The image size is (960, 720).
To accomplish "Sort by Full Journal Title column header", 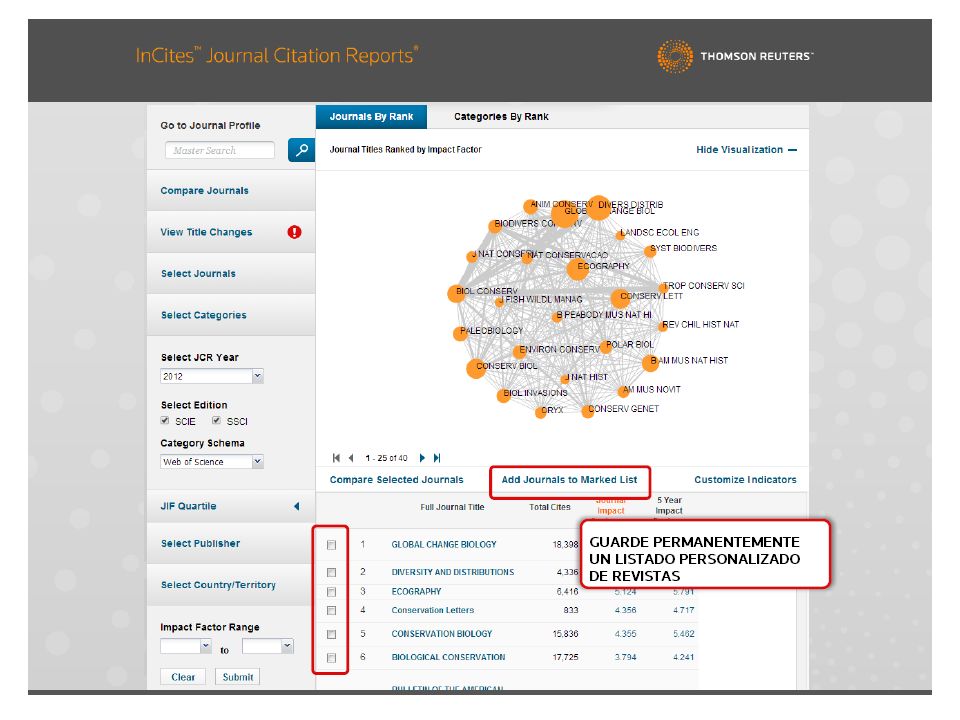I will click(452, 508).
